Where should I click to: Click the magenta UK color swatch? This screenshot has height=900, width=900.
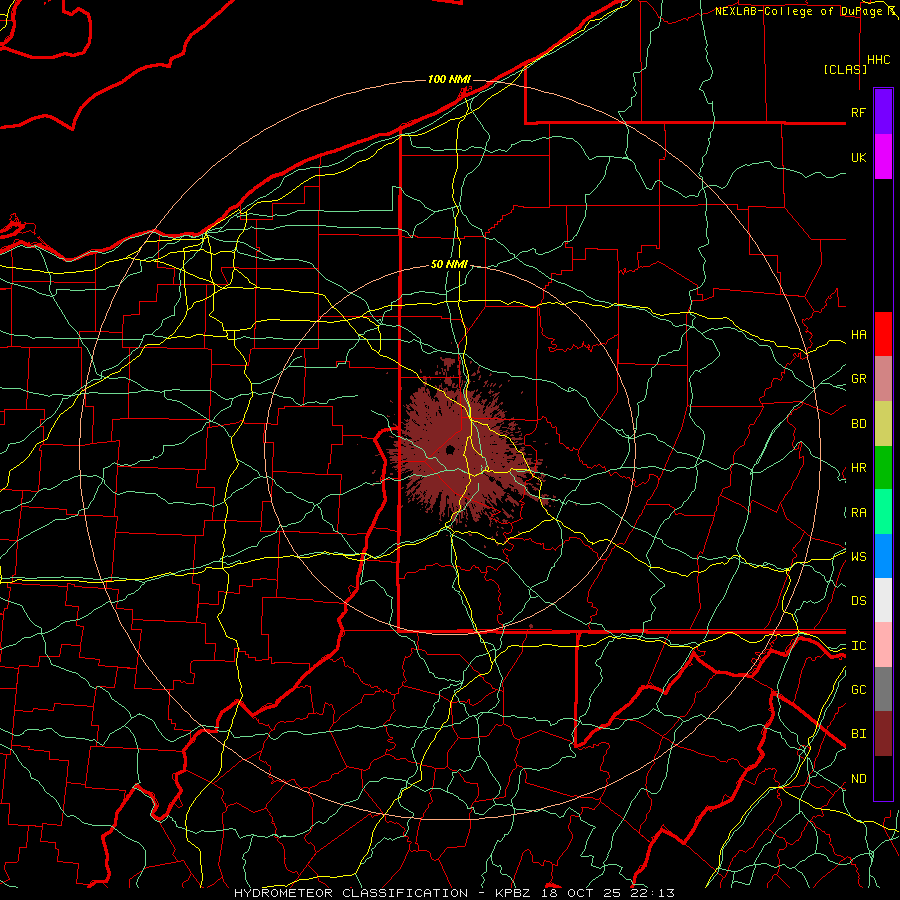pos(883,157)
